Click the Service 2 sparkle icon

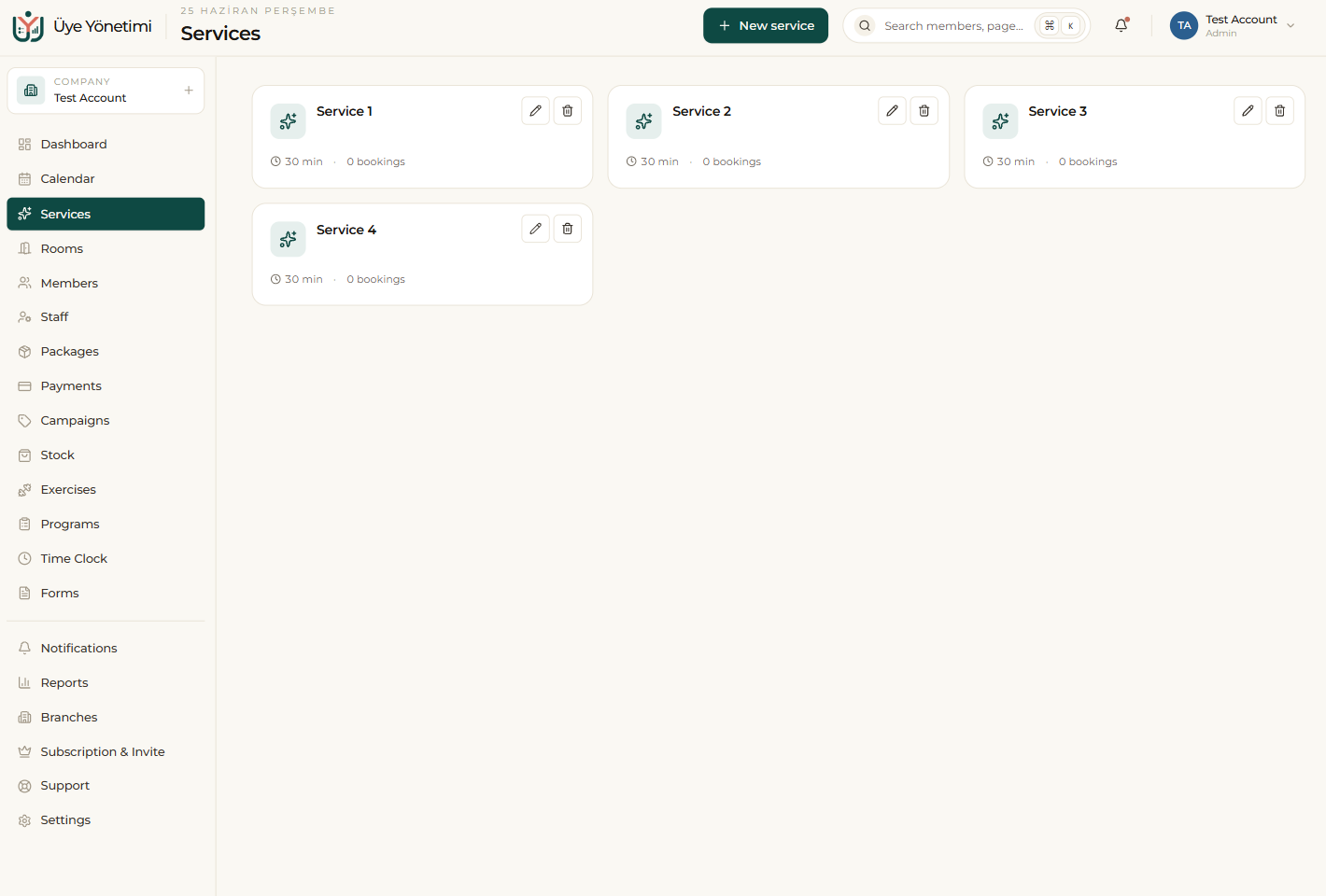pos(644,121)
